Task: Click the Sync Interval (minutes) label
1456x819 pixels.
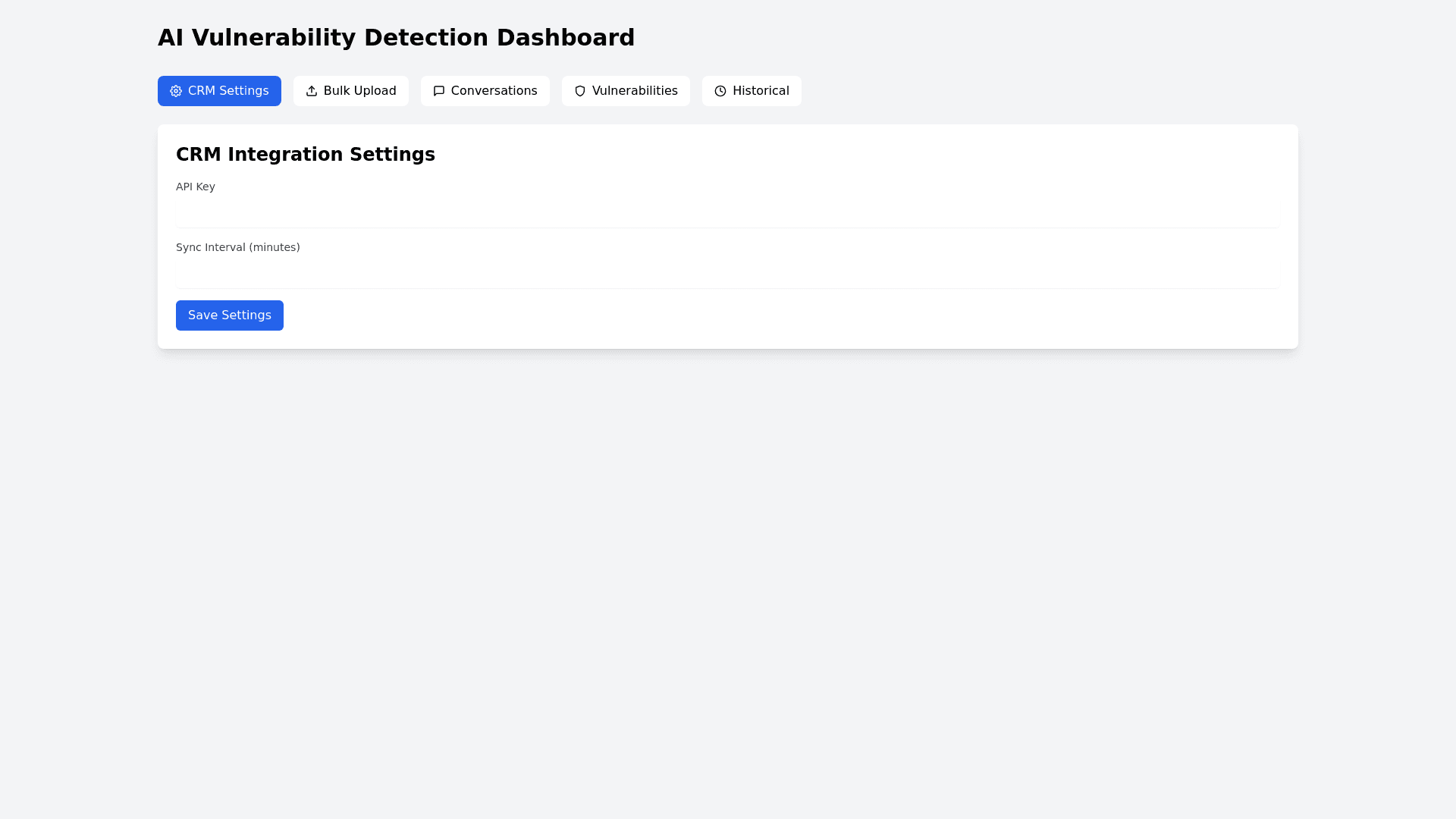Action: coord(237,247)
